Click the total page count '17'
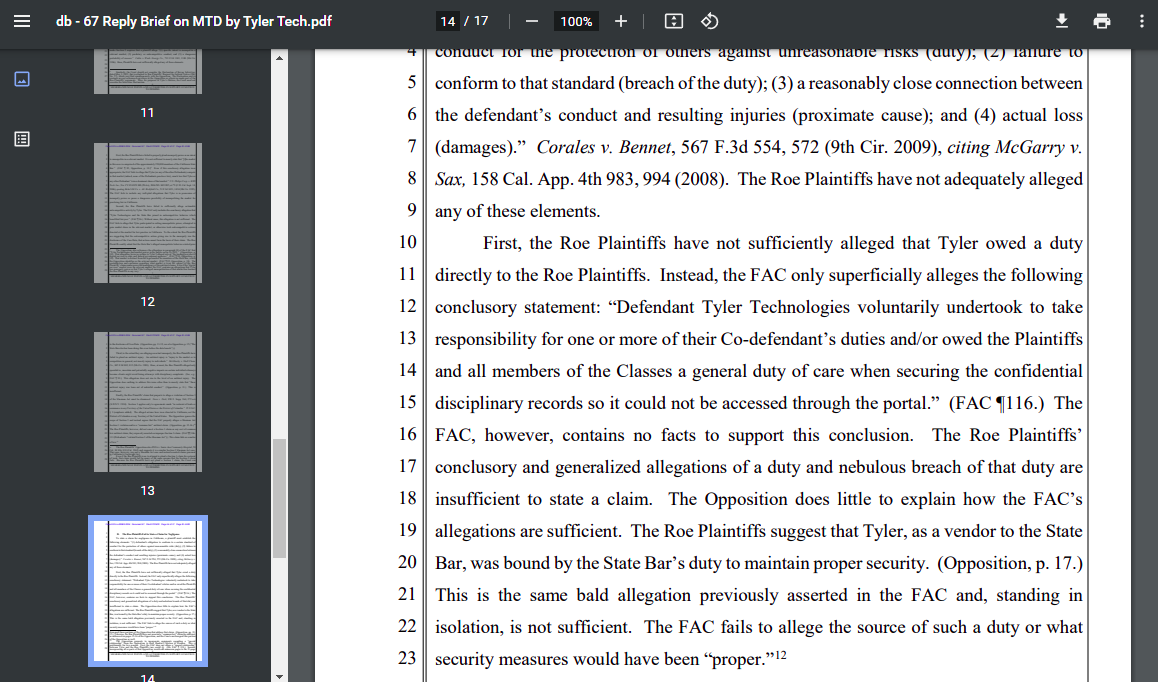The image size is (1158, 682). point(481,21)
